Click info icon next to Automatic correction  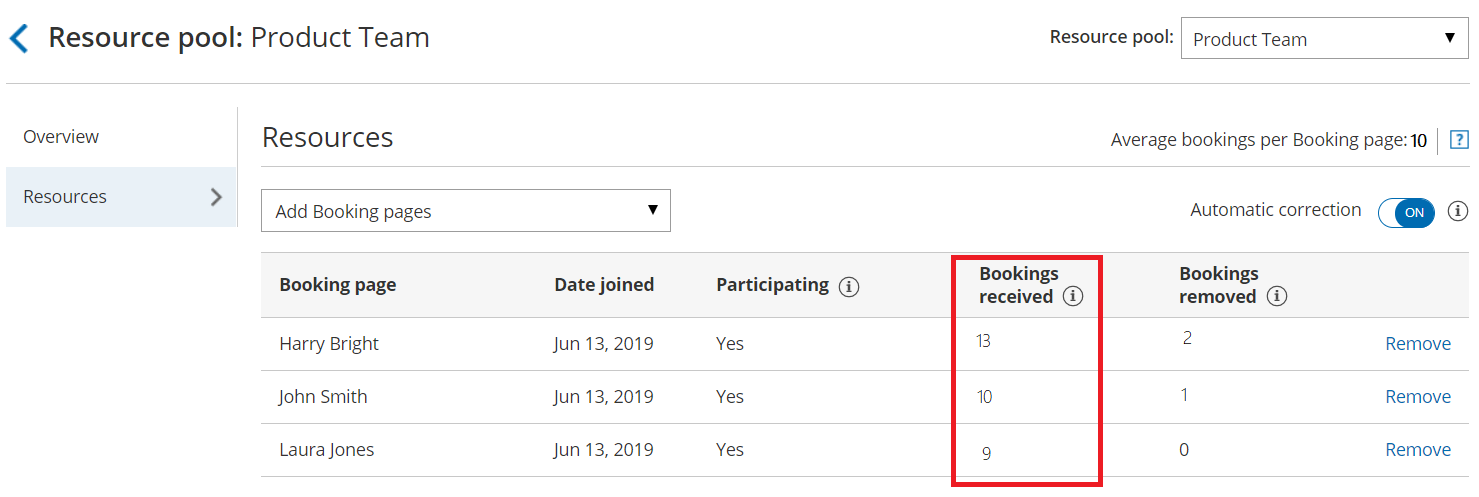click(1458, 211)
